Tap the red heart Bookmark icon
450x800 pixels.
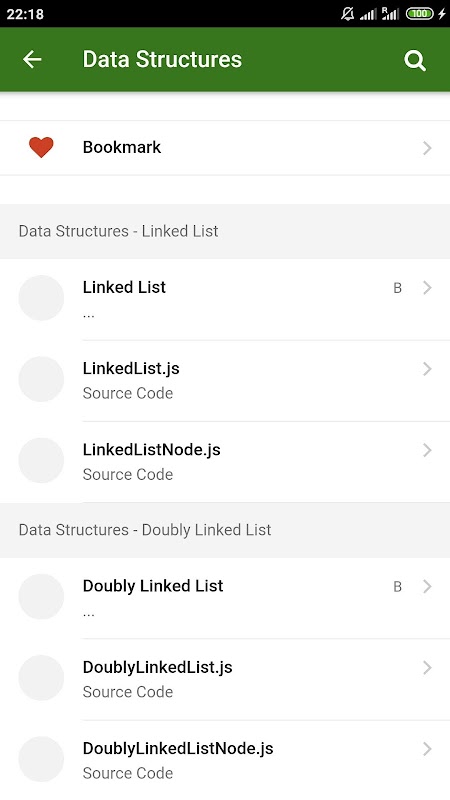click(x=41, y=147)
